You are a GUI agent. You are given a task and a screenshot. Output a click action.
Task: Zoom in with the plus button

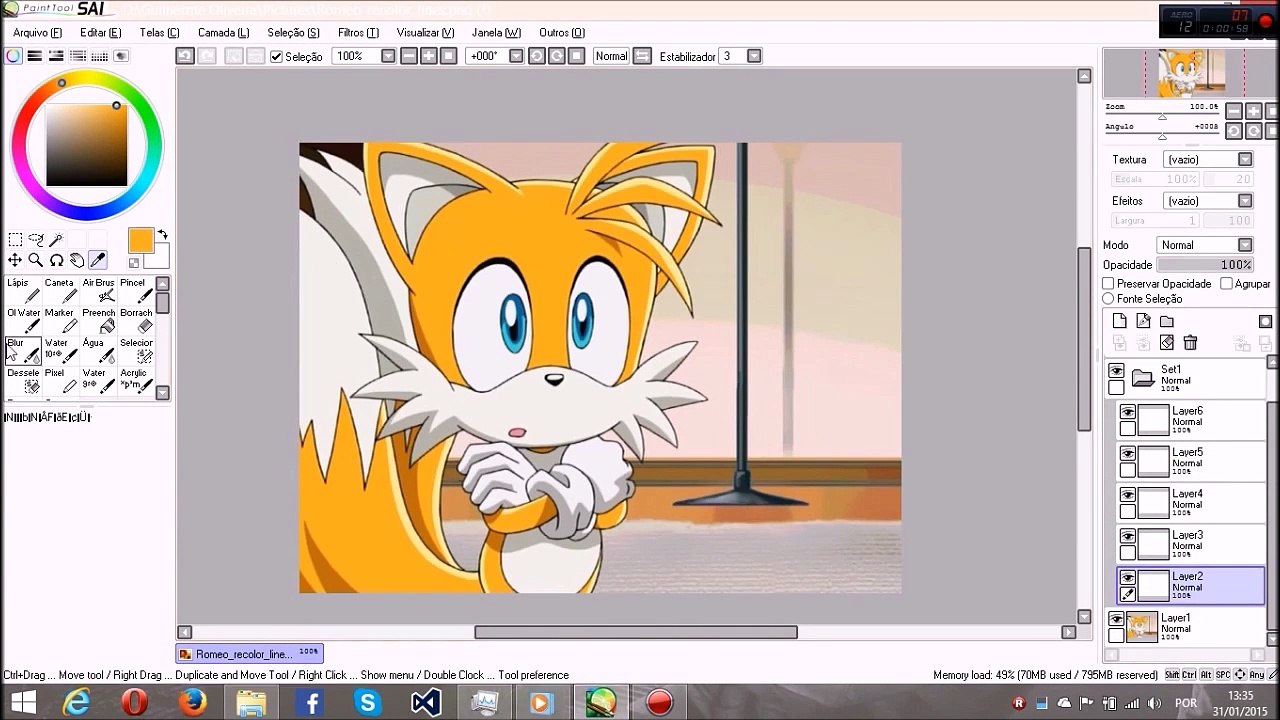(x=429, y=56)
